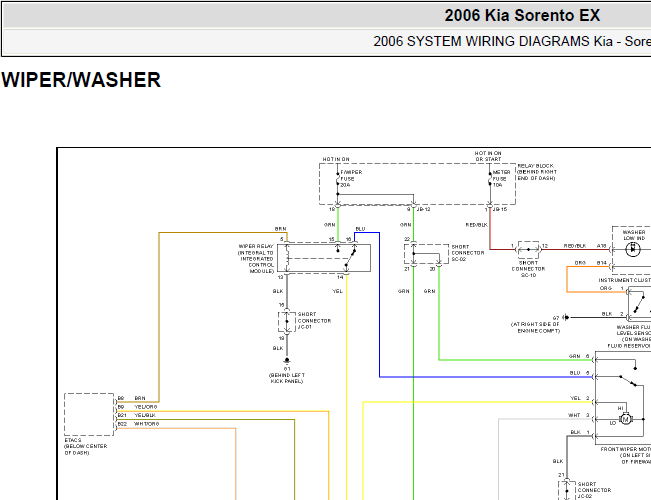Select the JB-15 connector label

pos(500,209)
